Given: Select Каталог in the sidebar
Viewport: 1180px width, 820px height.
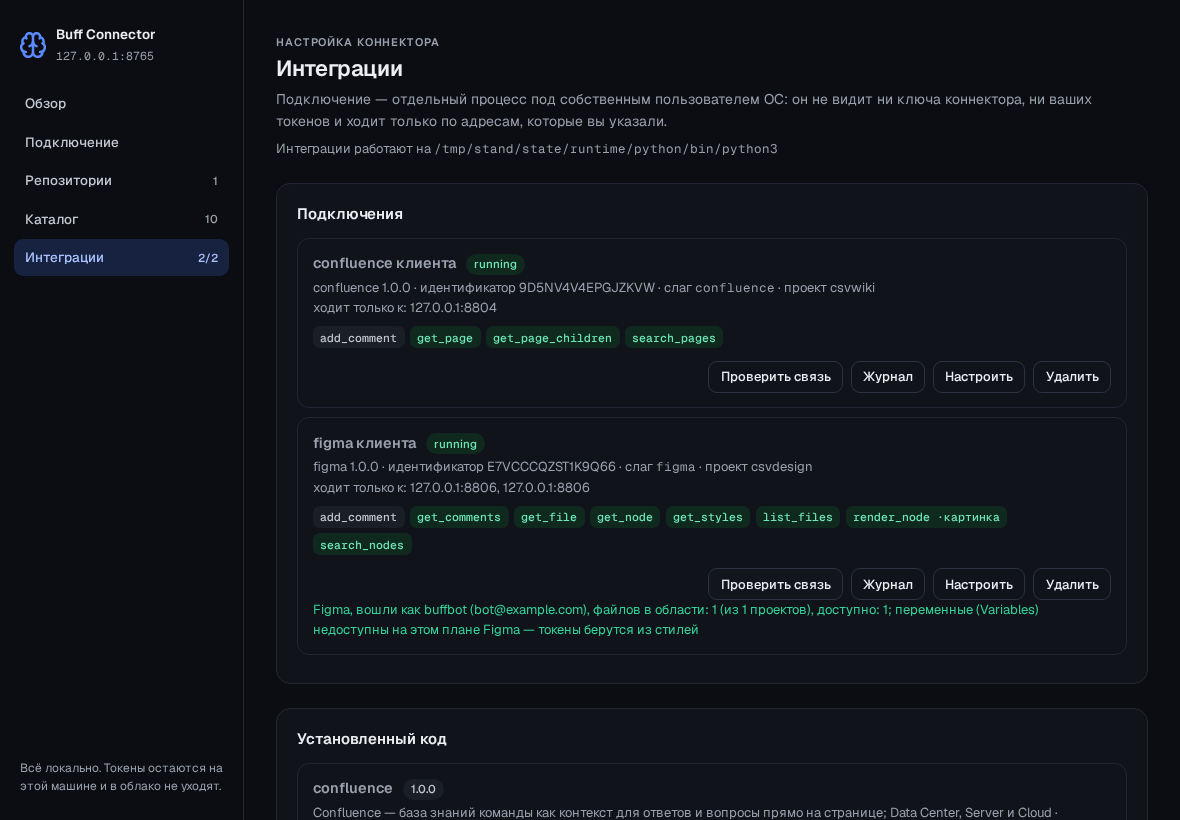Looking at the screenshot, I should click(x=121, y=219).
